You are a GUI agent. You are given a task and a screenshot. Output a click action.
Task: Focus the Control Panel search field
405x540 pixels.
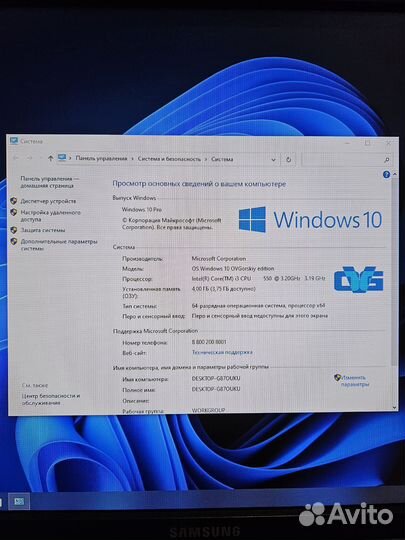point(346,160)
